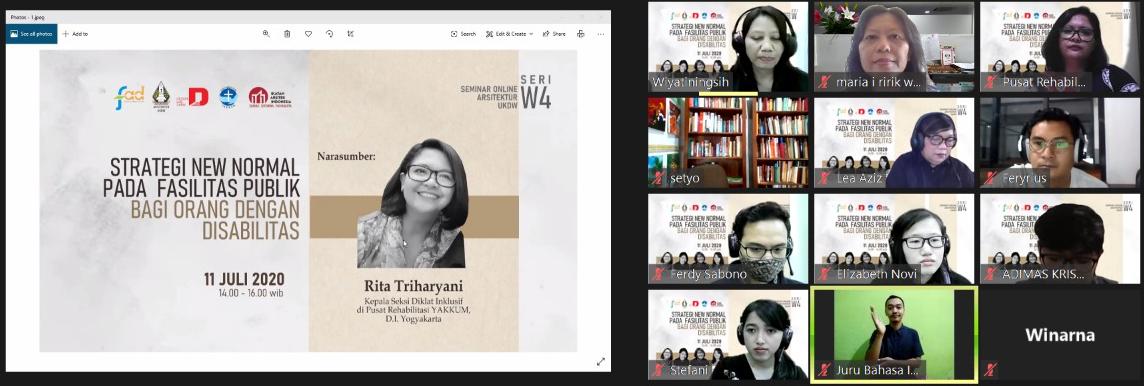Rotate the photo using the rotate icon
The width and height of the screenshot is (1144, 386).
[329, 34]
